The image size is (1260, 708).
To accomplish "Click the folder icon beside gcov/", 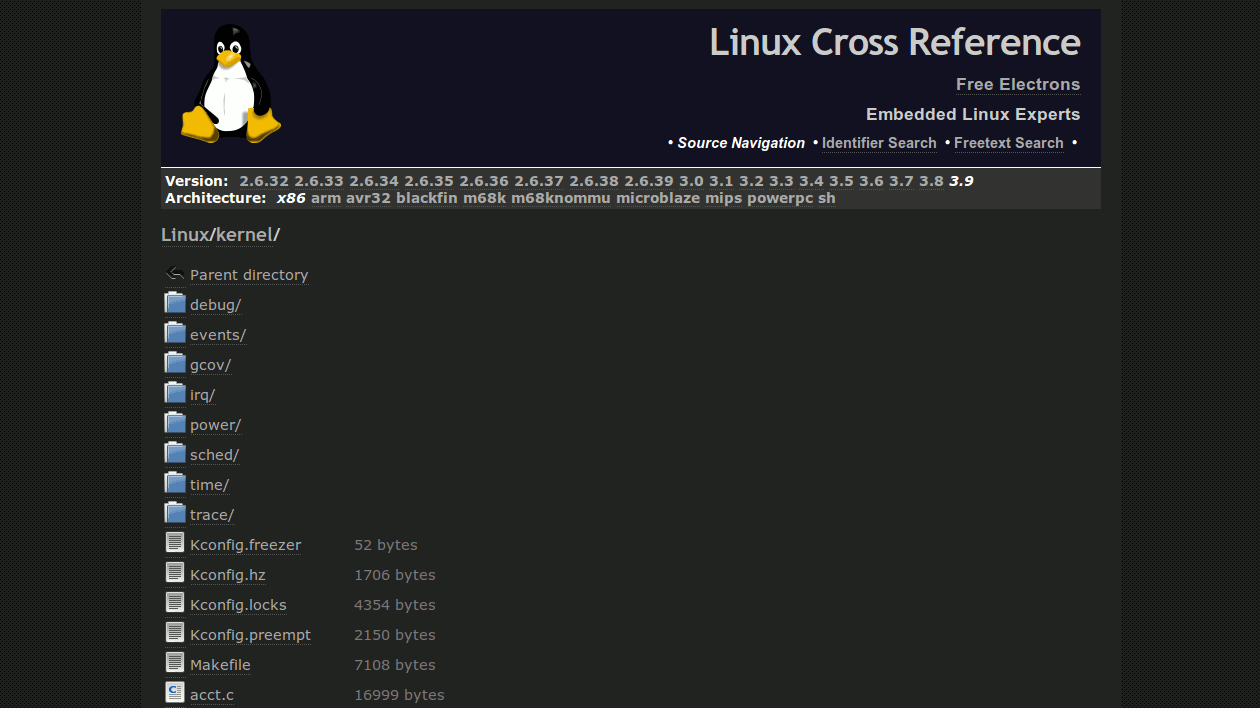I will [174, 362].
